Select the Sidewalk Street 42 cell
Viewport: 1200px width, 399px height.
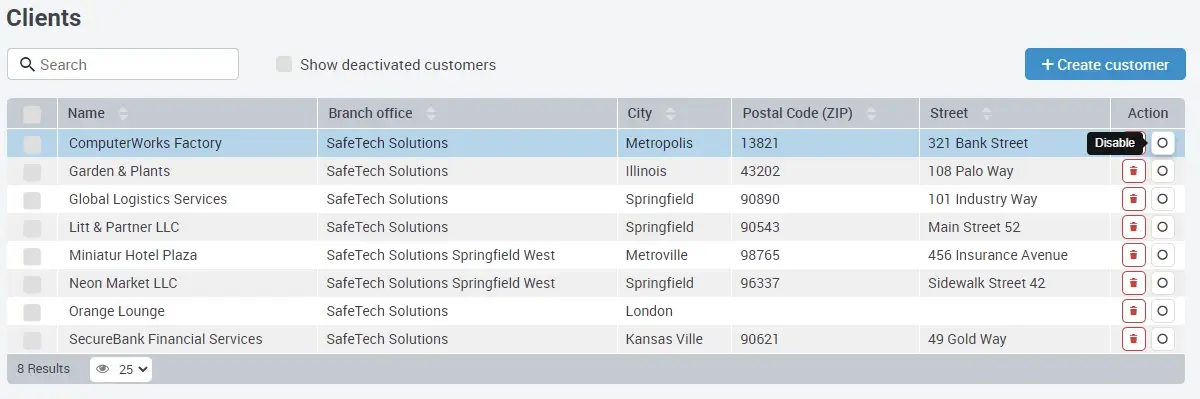pos(987,283)
